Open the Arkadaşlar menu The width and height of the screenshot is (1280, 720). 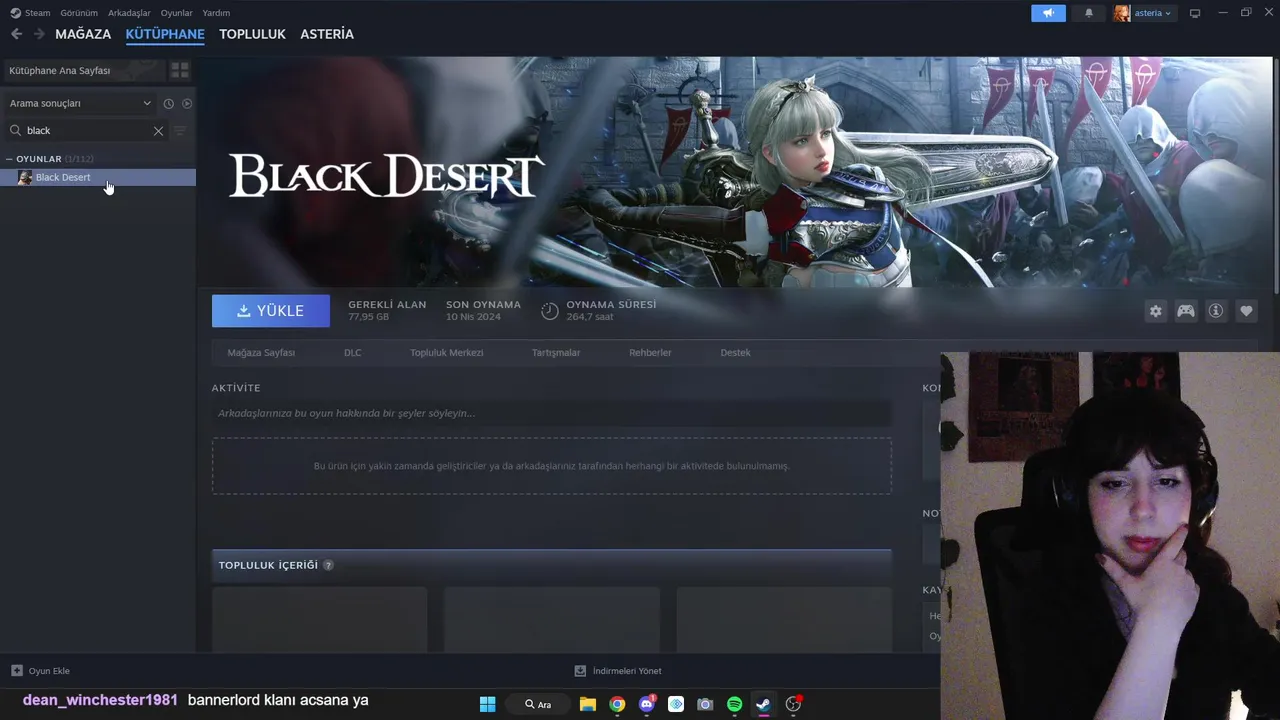click(x=130, y=13)
